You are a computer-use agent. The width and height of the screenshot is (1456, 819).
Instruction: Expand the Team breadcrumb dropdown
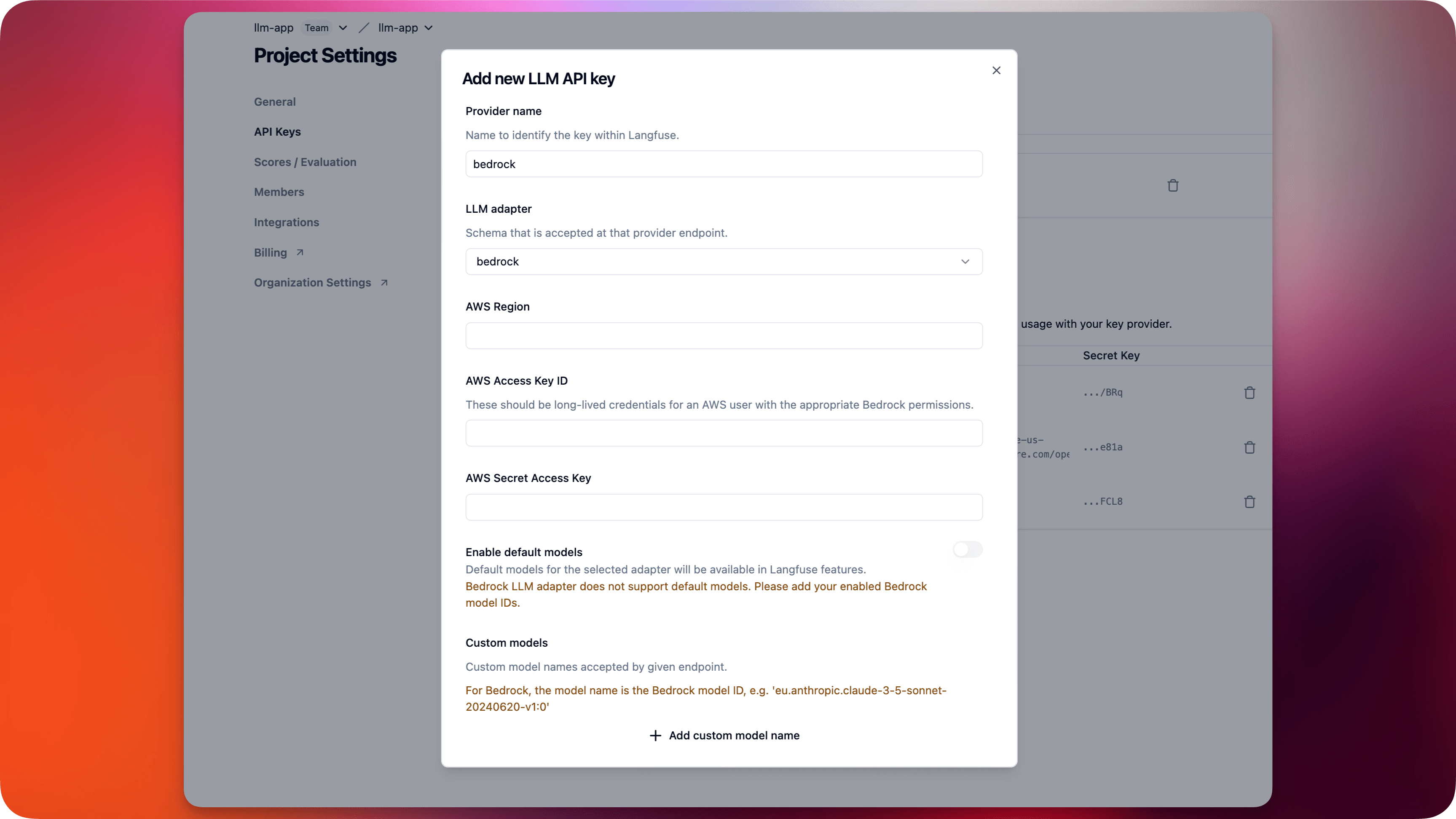click(343, 28)
